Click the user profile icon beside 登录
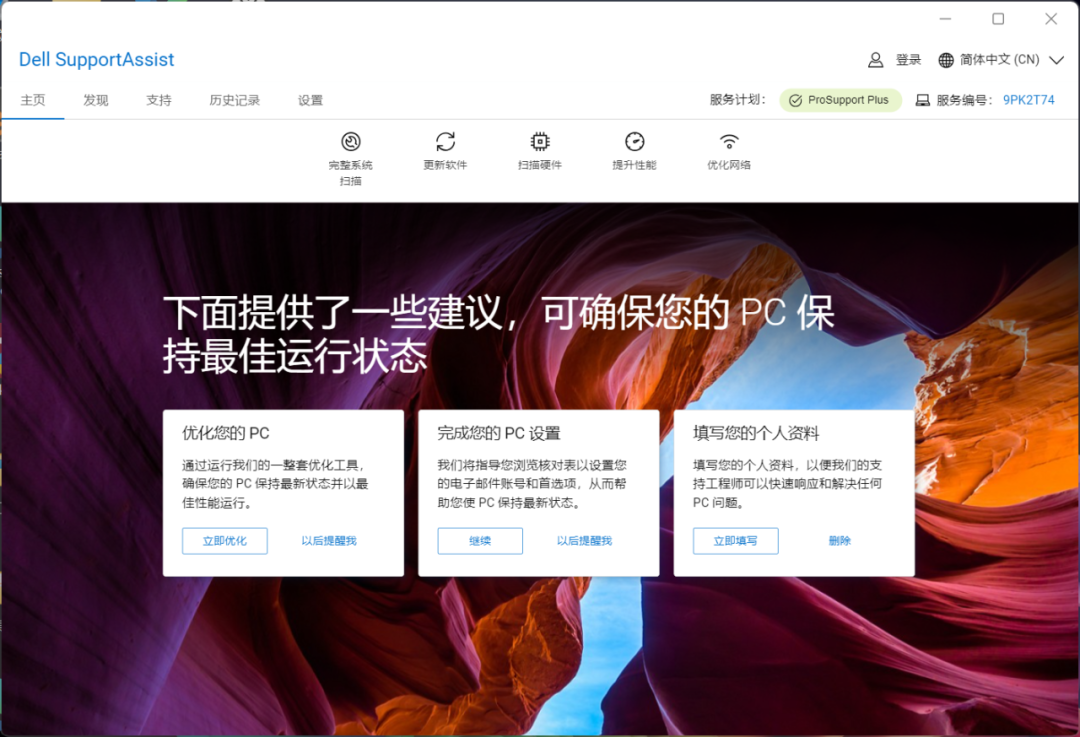Screen dimensions: 1080x737 click(x=875, y=60)
